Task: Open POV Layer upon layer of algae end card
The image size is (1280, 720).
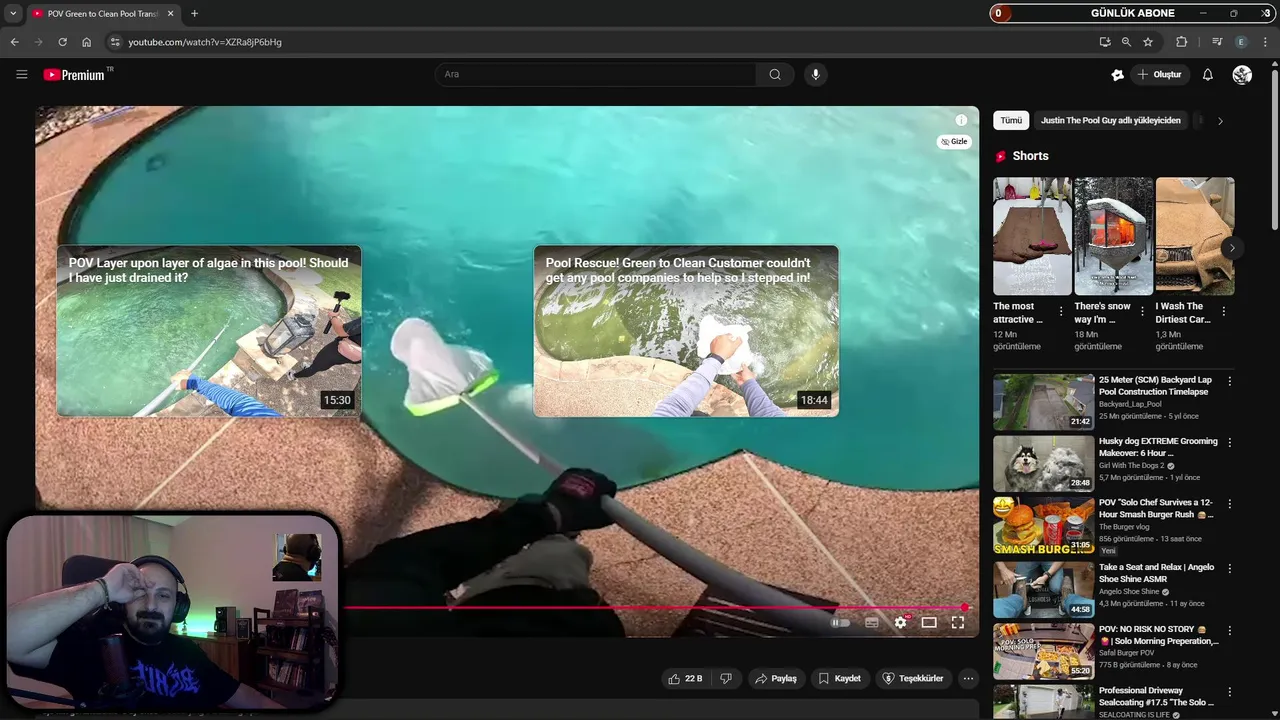Action: (x=209, y=331)
